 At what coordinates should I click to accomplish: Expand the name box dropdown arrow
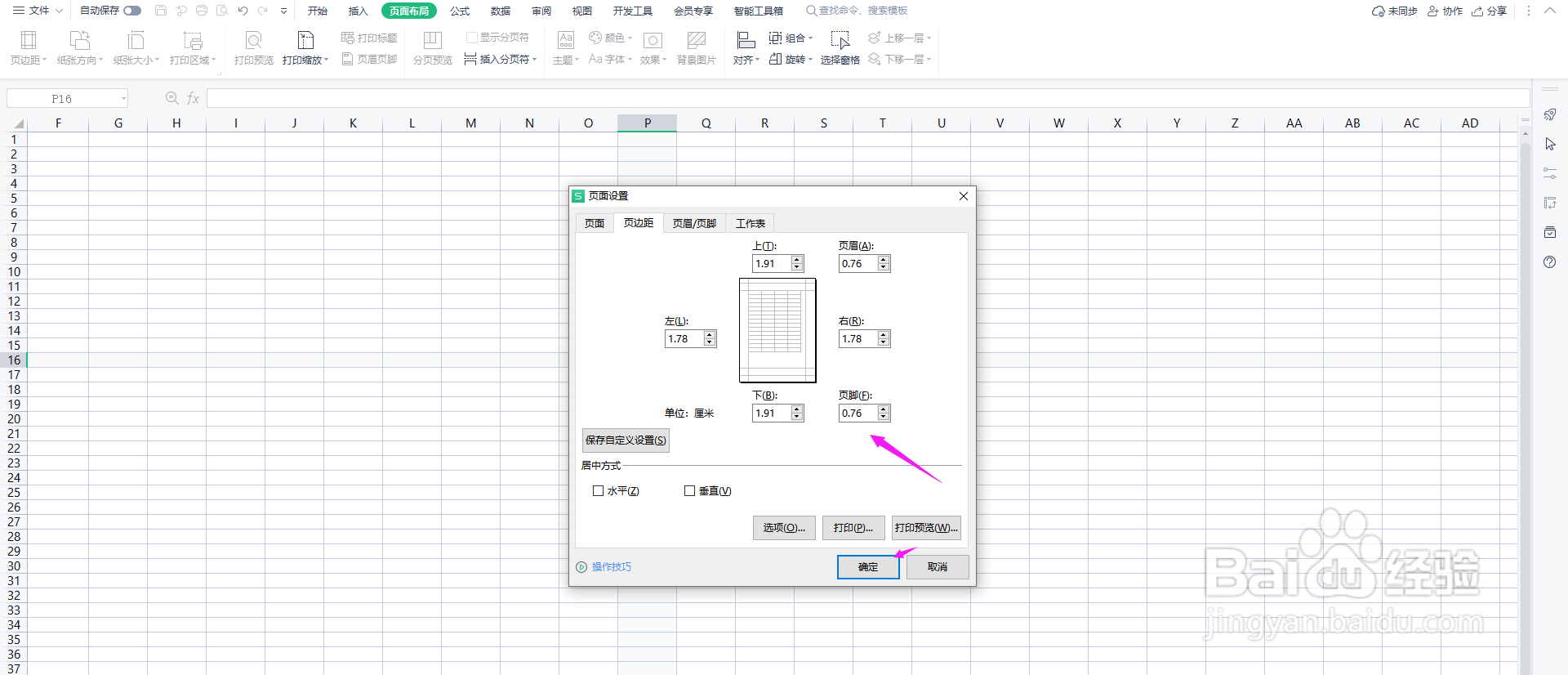coord(123,98)
